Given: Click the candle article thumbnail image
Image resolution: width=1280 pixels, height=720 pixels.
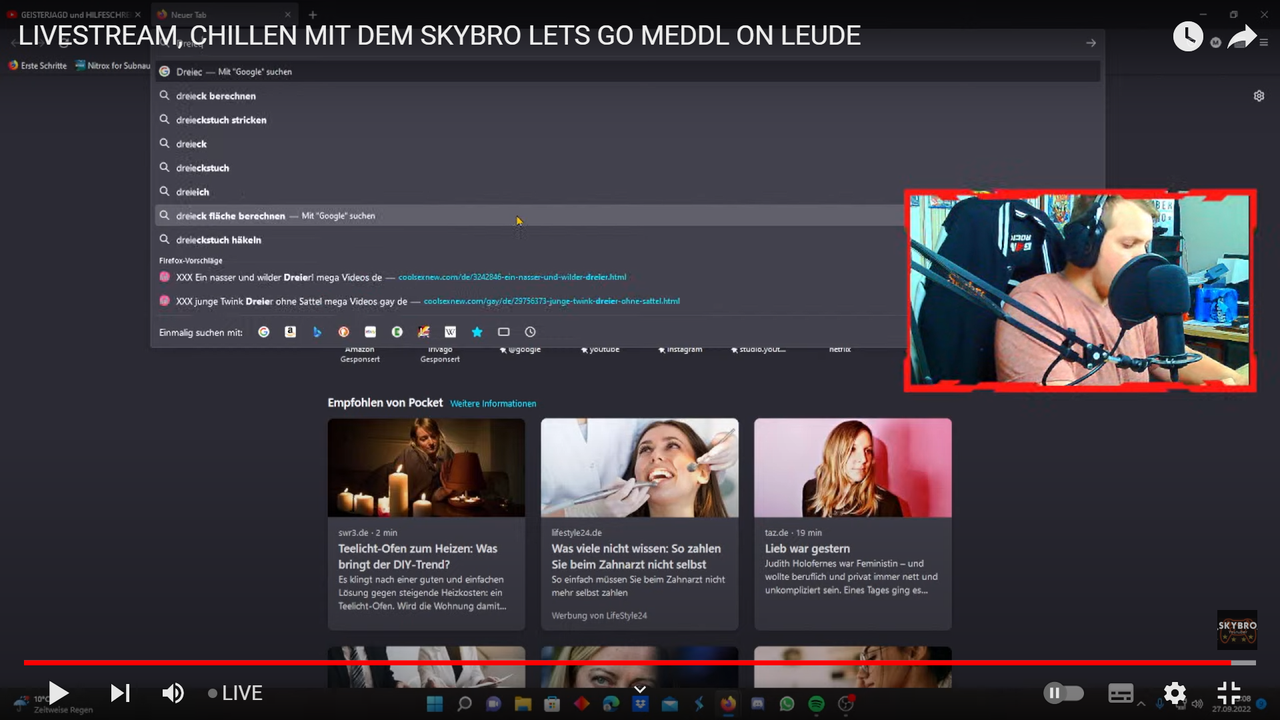Looking at the screenshot, I should pyautogui.click(x=426, y=467).
